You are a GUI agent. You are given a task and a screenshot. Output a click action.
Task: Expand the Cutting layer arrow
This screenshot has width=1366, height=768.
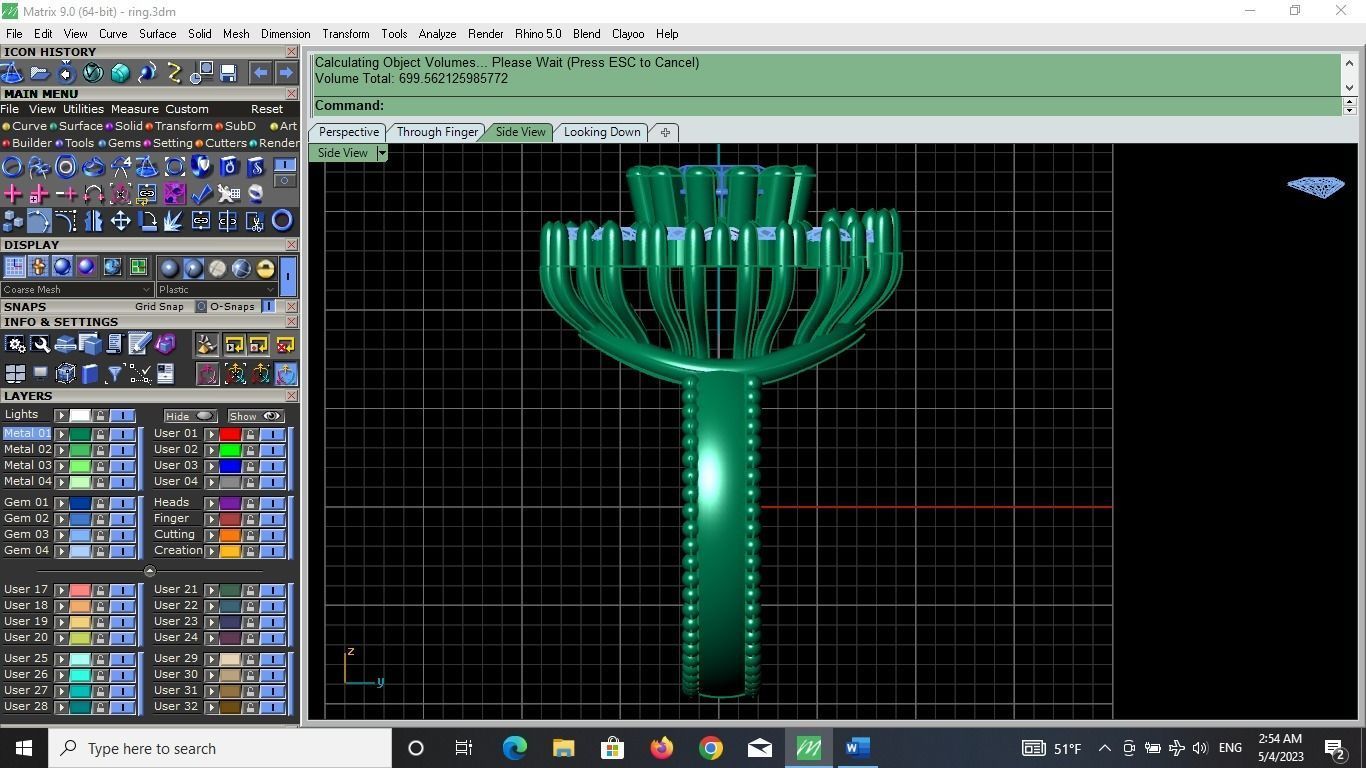click(x=211, y=535)
